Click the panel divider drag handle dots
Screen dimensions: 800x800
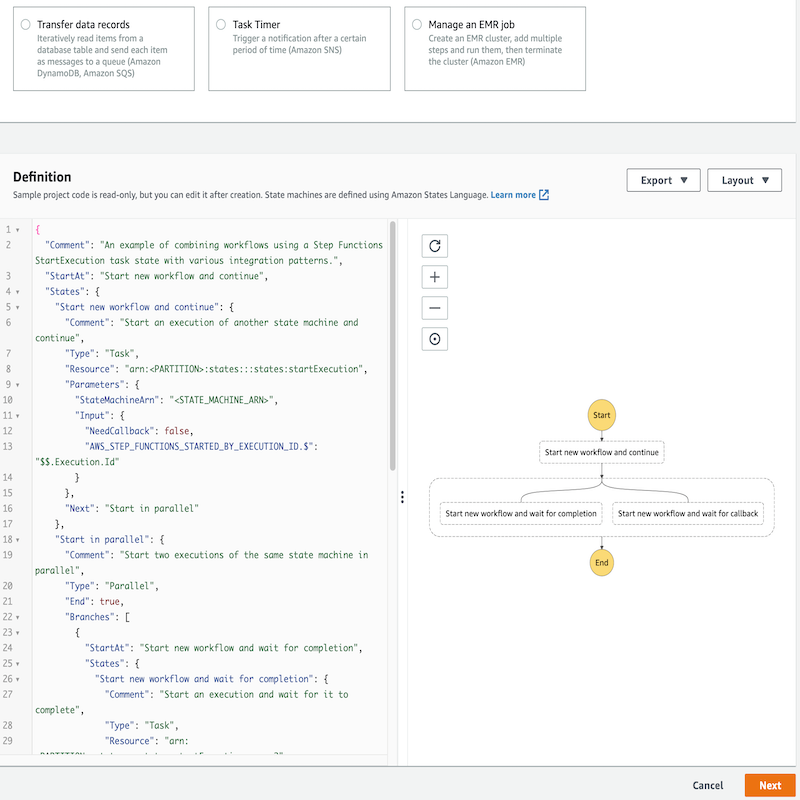point(402,497)
